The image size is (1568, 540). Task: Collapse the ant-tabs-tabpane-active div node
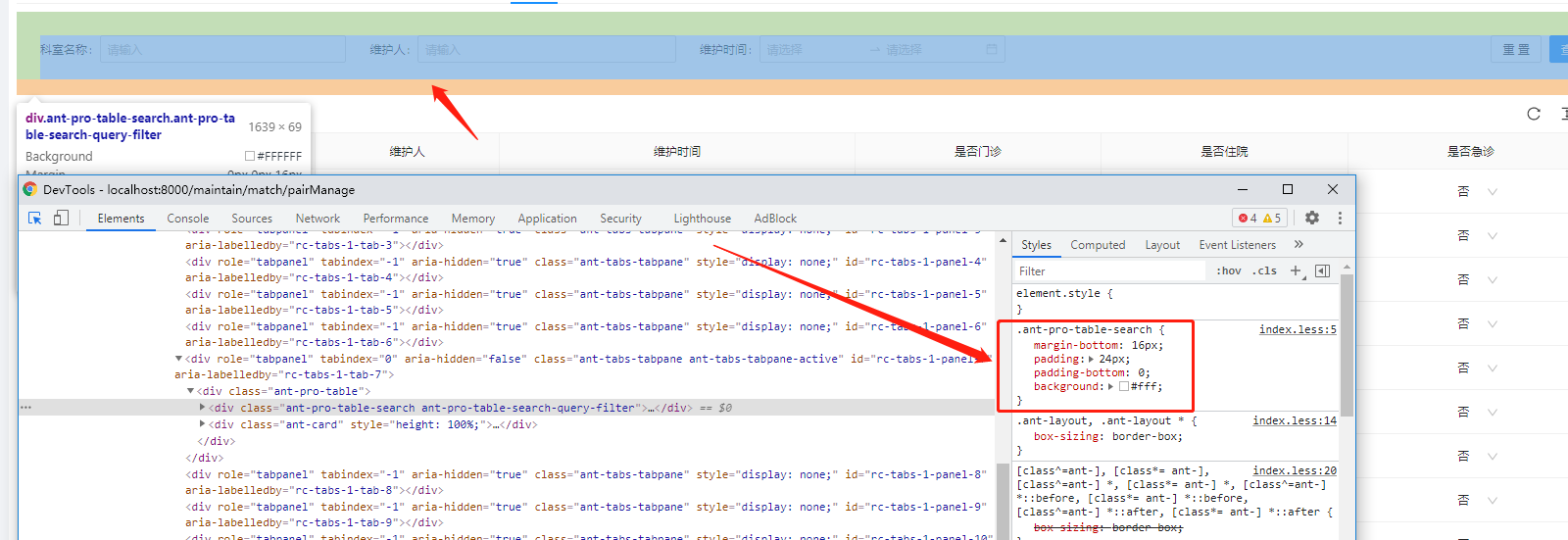178,359
